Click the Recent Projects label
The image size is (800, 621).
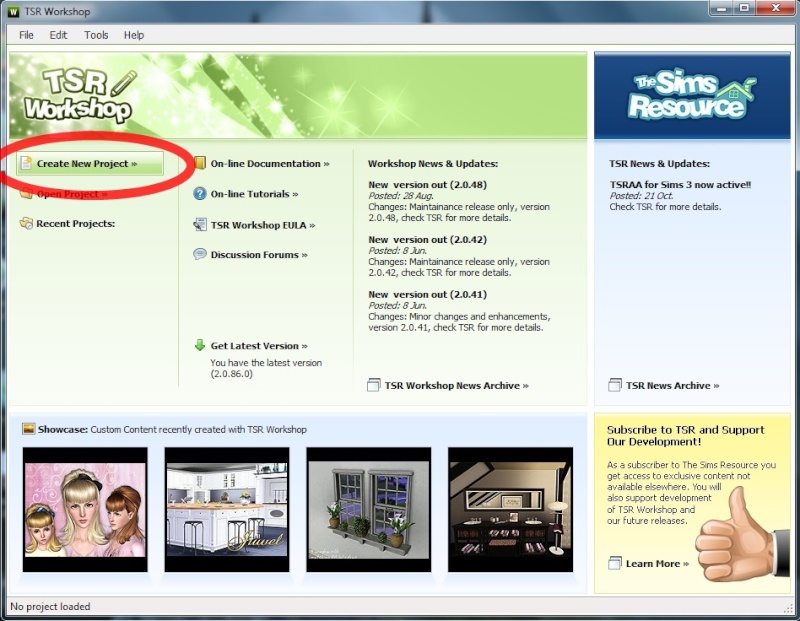tap(76, 223)
